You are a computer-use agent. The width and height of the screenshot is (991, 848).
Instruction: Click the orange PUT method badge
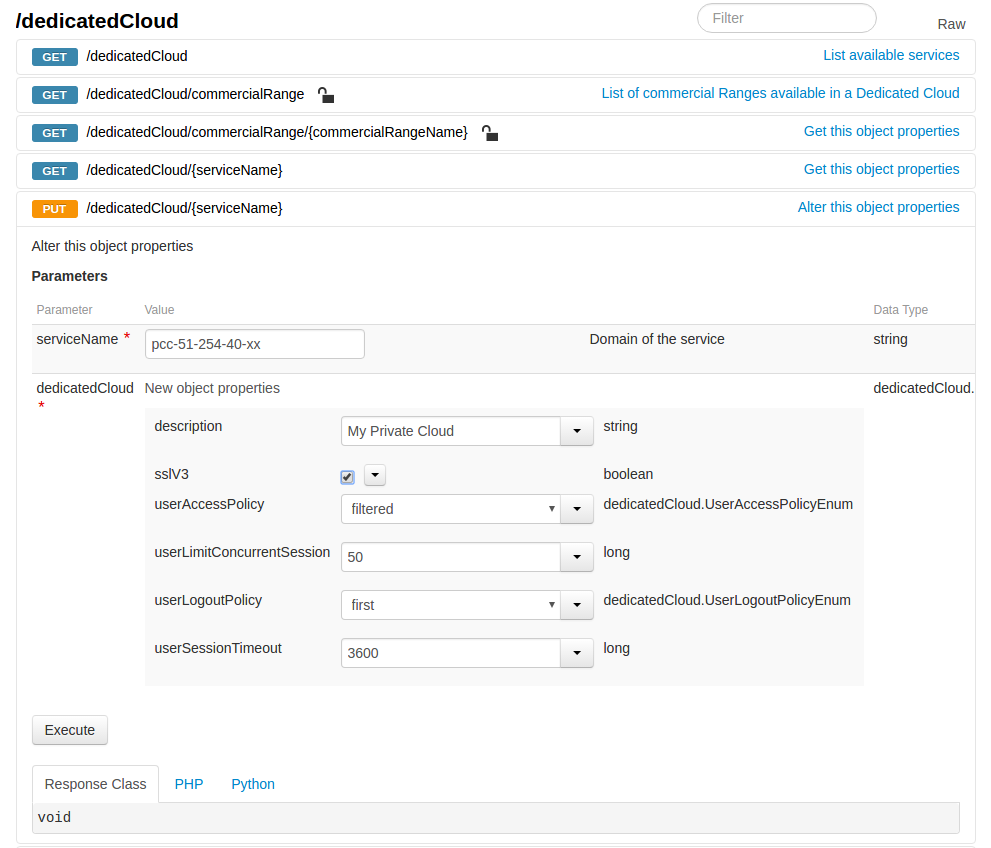(54, 209)
